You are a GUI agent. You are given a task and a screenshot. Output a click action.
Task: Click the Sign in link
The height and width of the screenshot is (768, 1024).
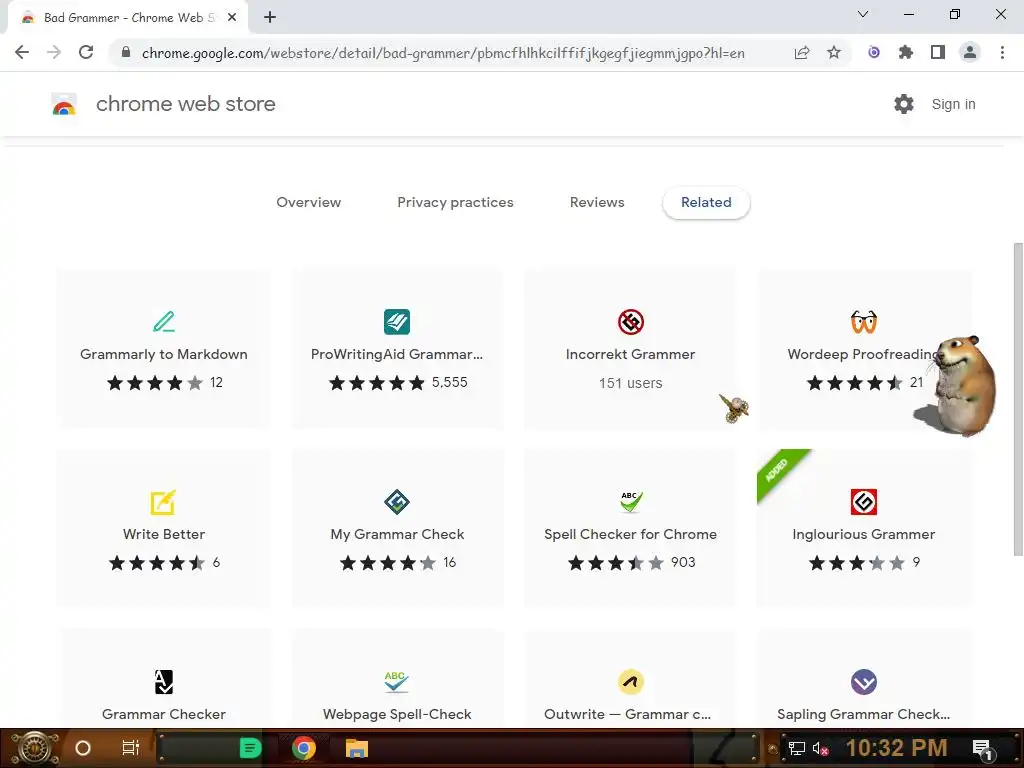click(953, 104)
